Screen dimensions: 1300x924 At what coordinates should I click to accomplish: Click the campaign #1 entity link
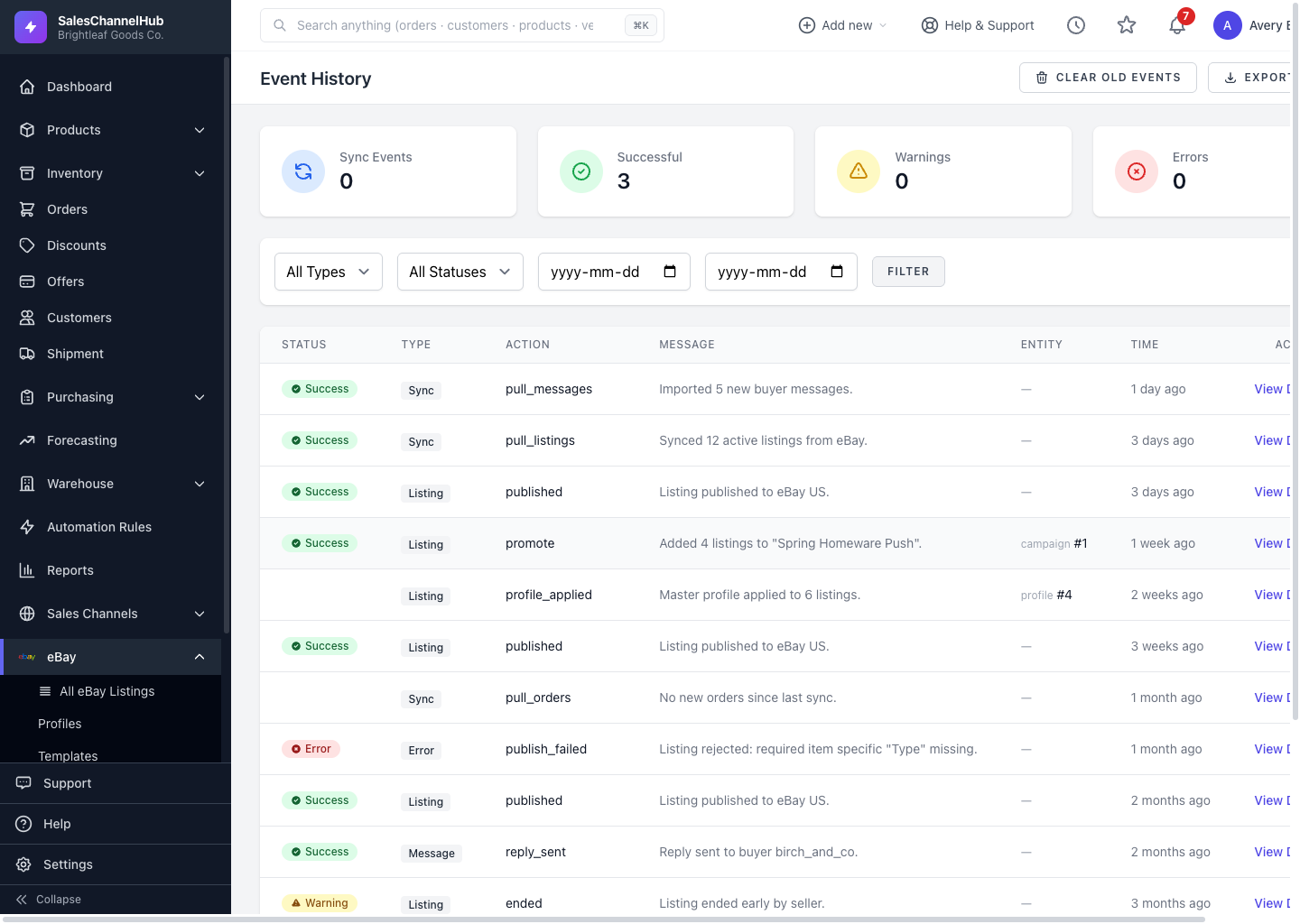[1054, 543]
